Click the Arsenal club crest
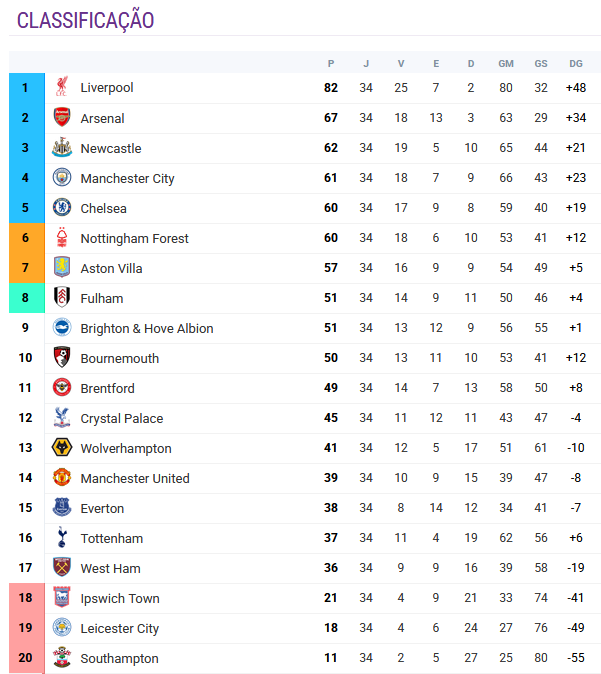Screen dimensions: 601x674 (x=62, y=117)
